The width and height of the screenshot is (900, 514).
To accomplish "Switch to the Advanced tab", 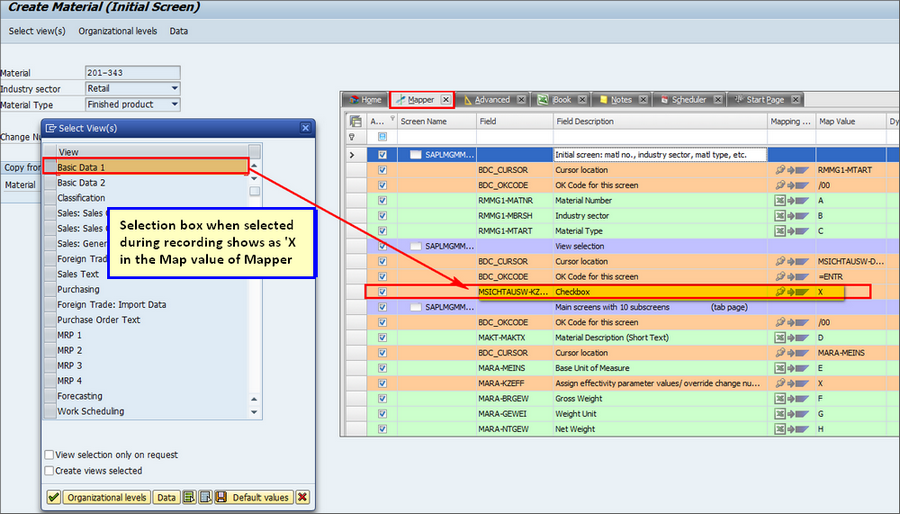I will coord(494,100).
